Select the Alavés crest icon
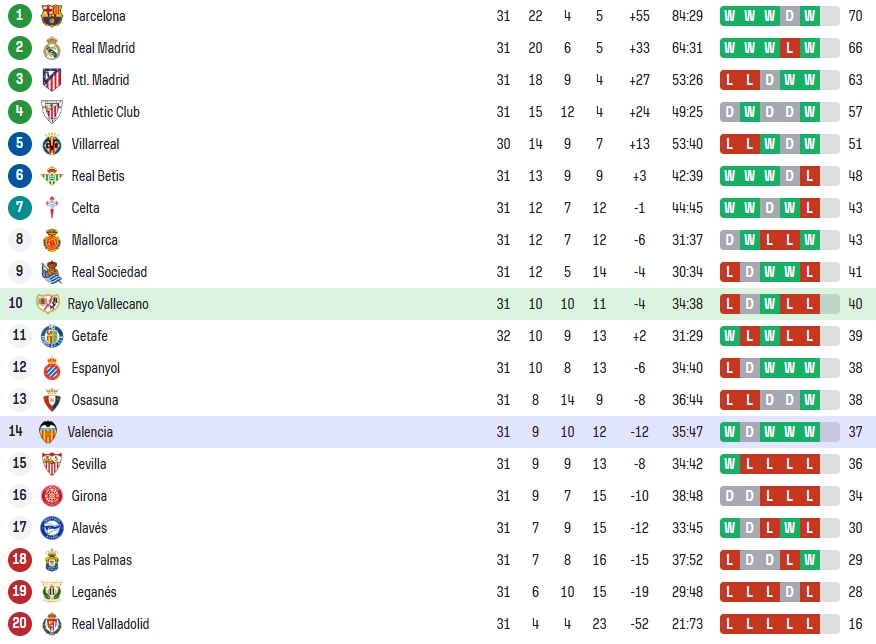 [x=52, y=528]
